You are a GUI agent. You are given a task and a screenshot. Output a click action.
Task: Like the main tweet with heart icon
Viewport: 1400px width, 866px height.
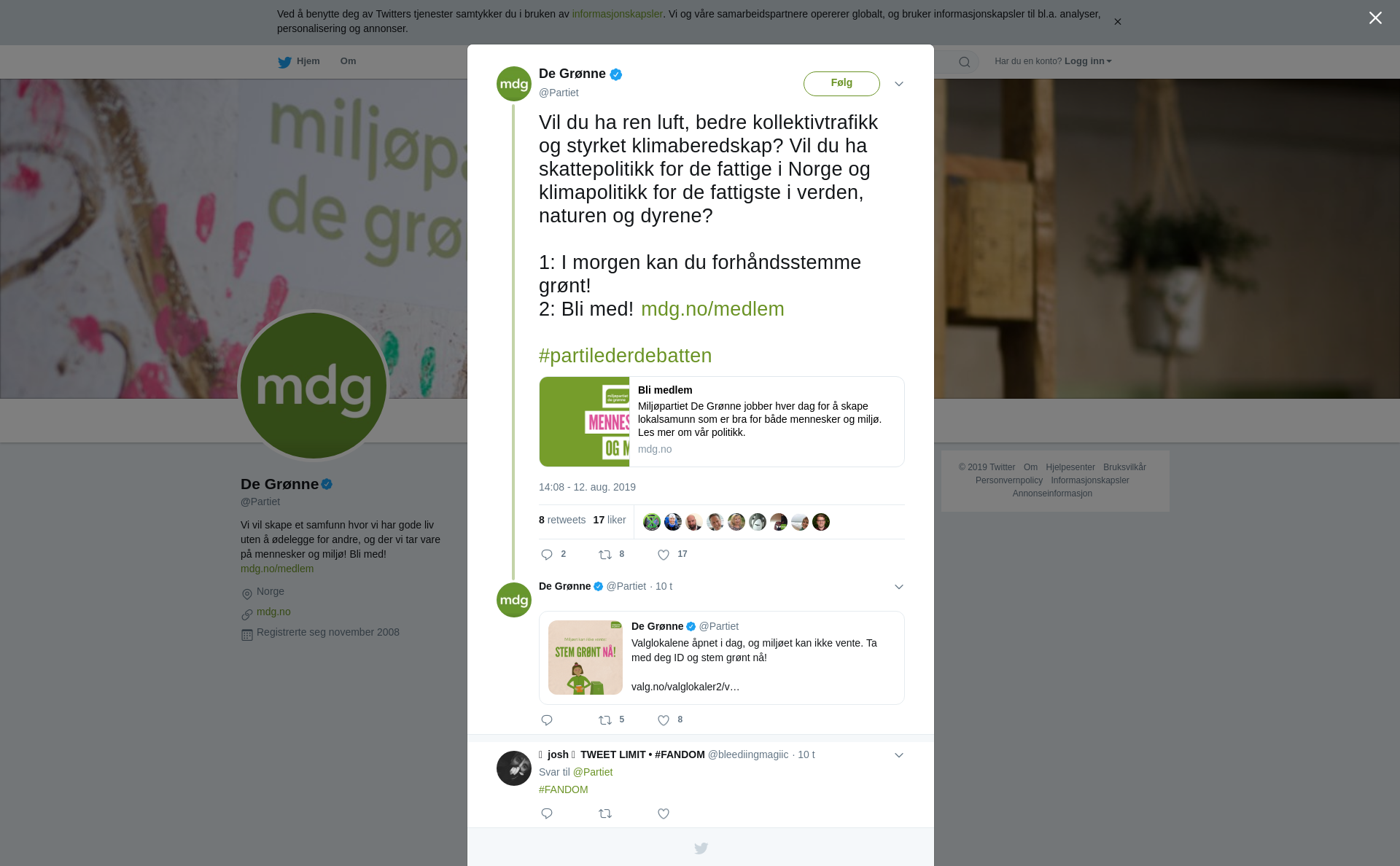click(x=664, y=555)
